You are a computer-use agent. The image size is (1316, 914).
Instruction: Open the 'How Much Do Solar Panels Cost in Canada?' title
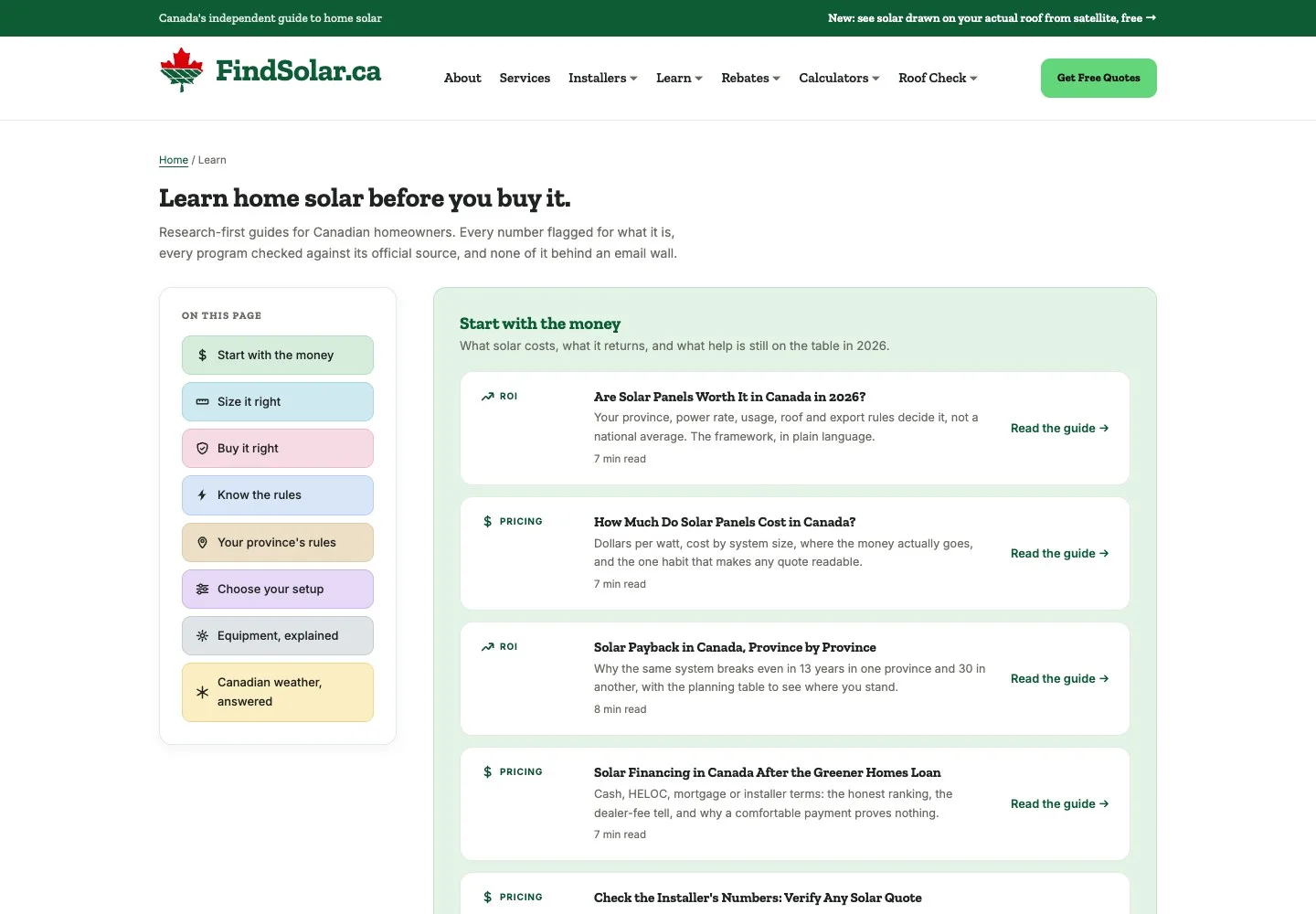(x=725, y=522)
